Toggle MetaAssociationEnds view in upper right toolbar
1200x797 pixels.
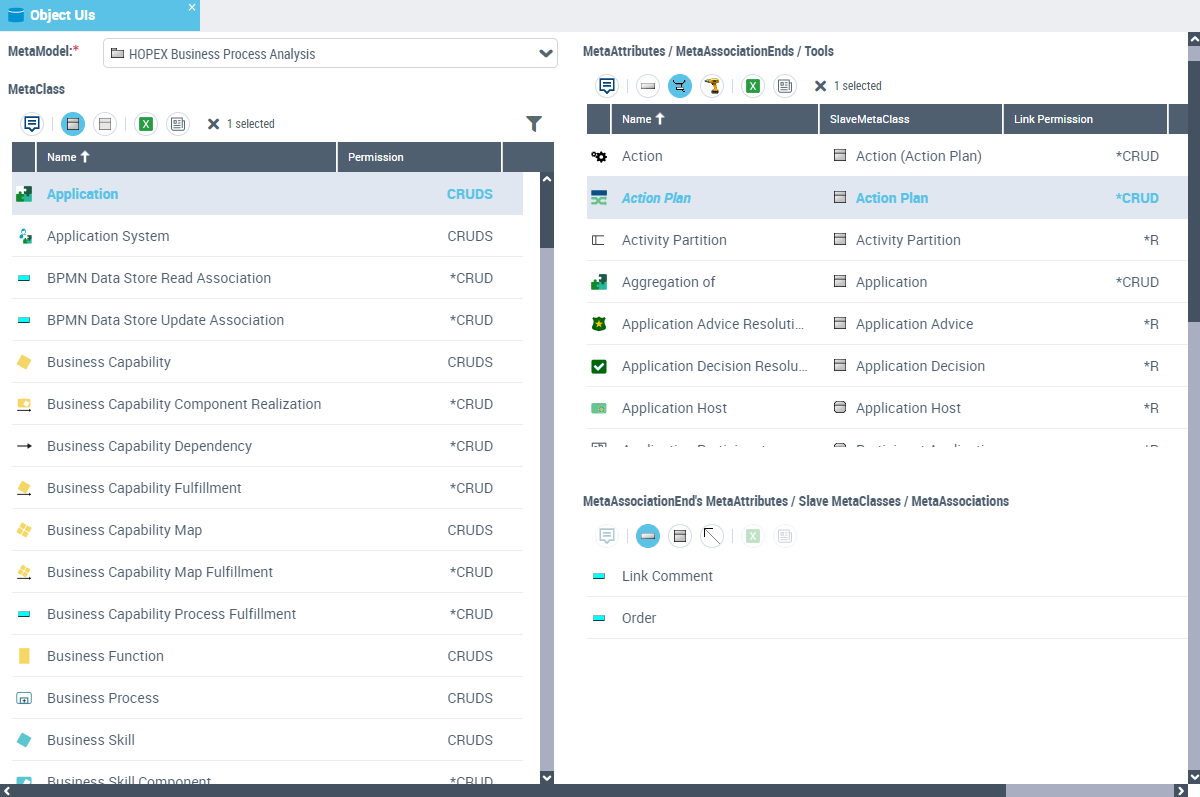(x=680, y=86)
